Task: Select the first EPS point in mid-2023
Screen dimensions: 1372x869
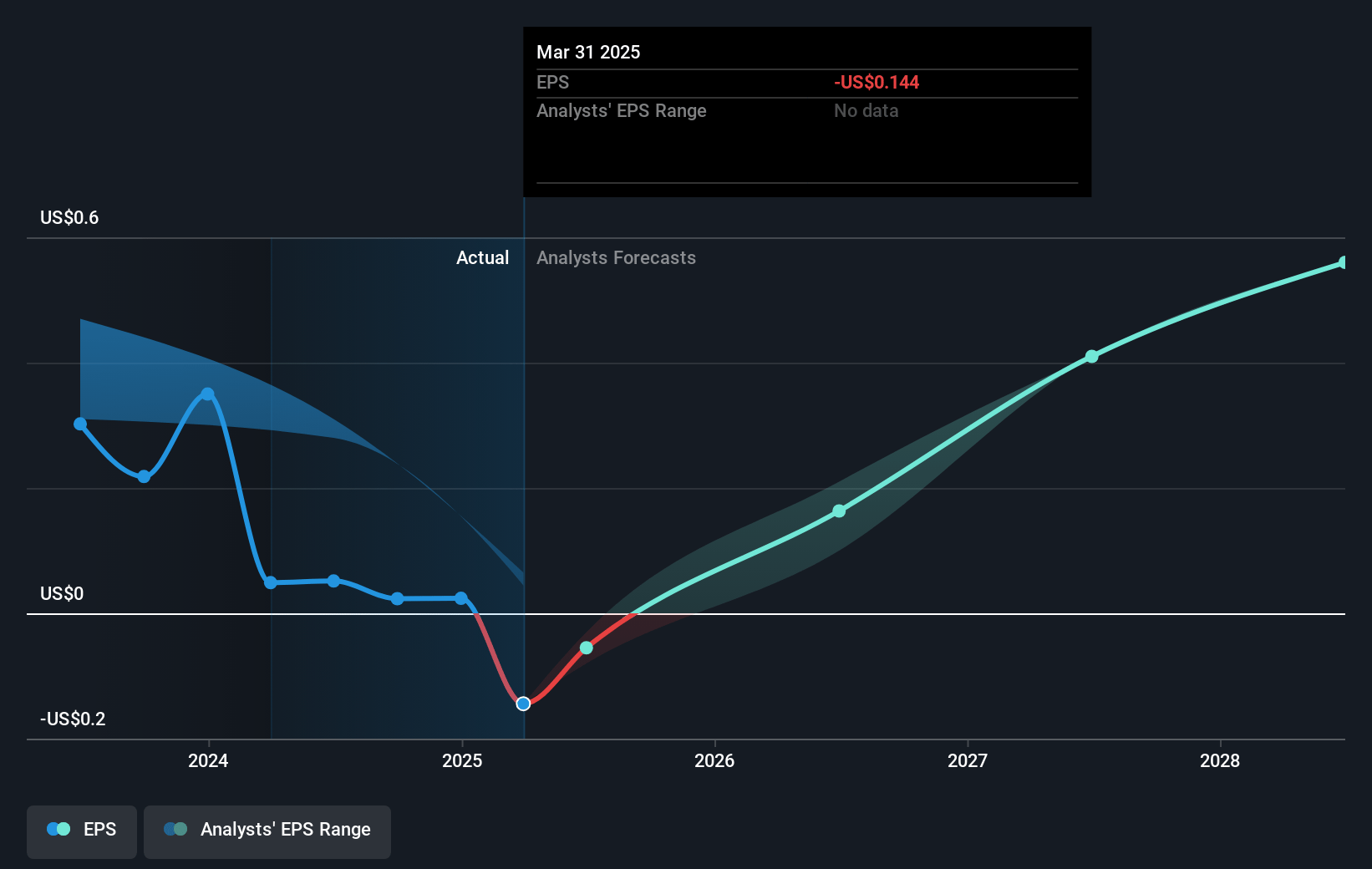Action: (80, 424)
